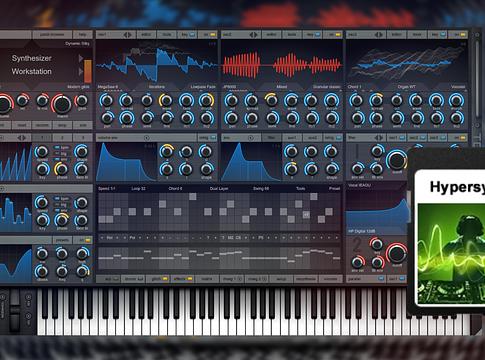Image resolution: width=485 pixels, height=360 pixels.
Task: Open the Speed 1/1 sequencer menu
Action: point(107,189)
